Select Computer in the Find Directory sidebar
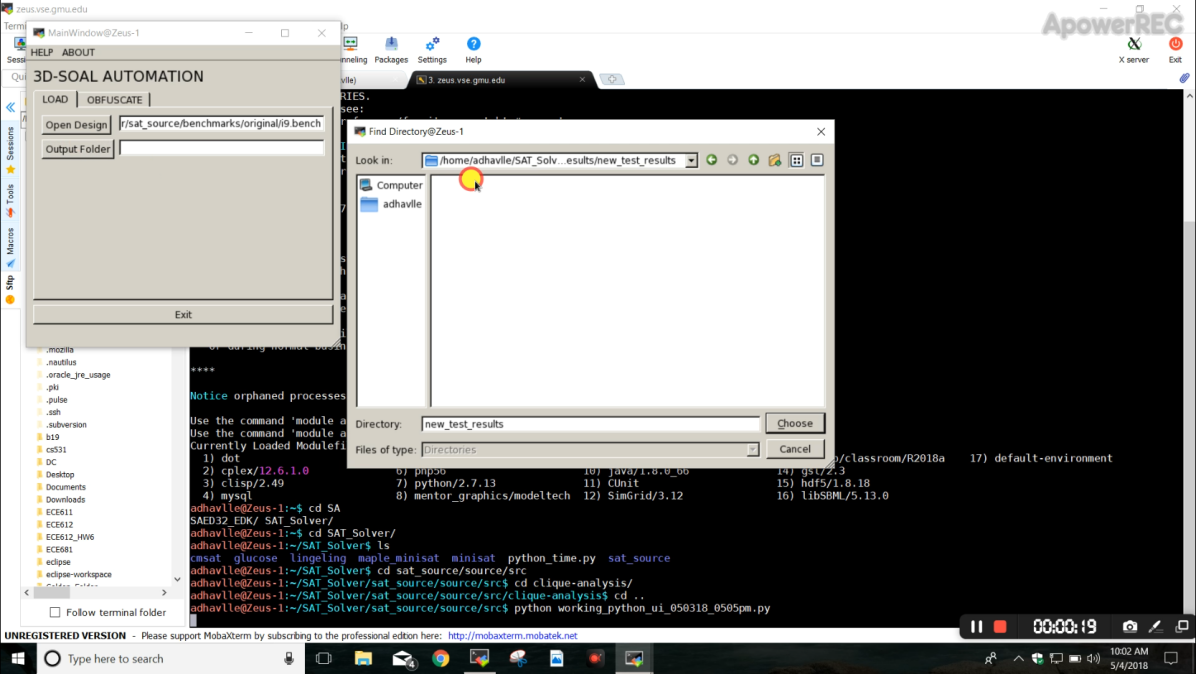 pos(391,185)
